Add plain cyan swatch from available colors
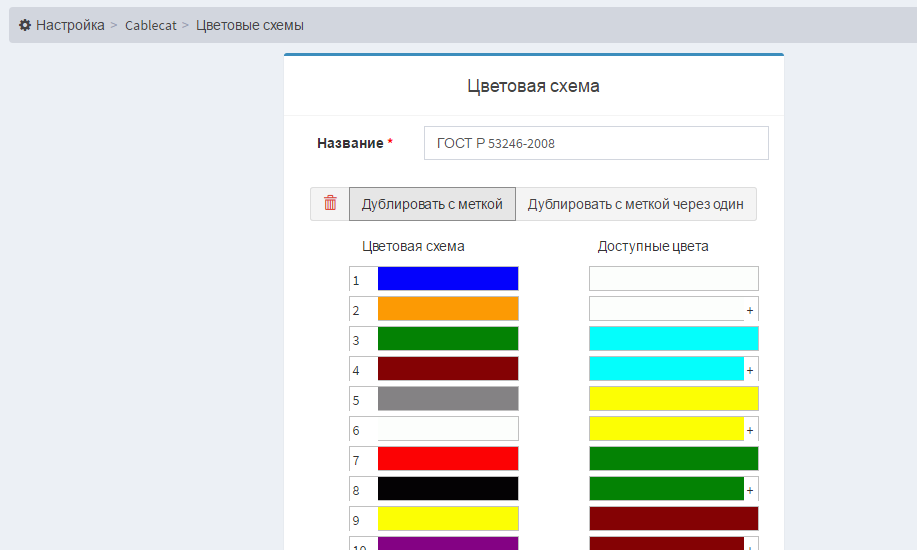The width and height of the screenshot is (917, 550). tap(673, 339)
